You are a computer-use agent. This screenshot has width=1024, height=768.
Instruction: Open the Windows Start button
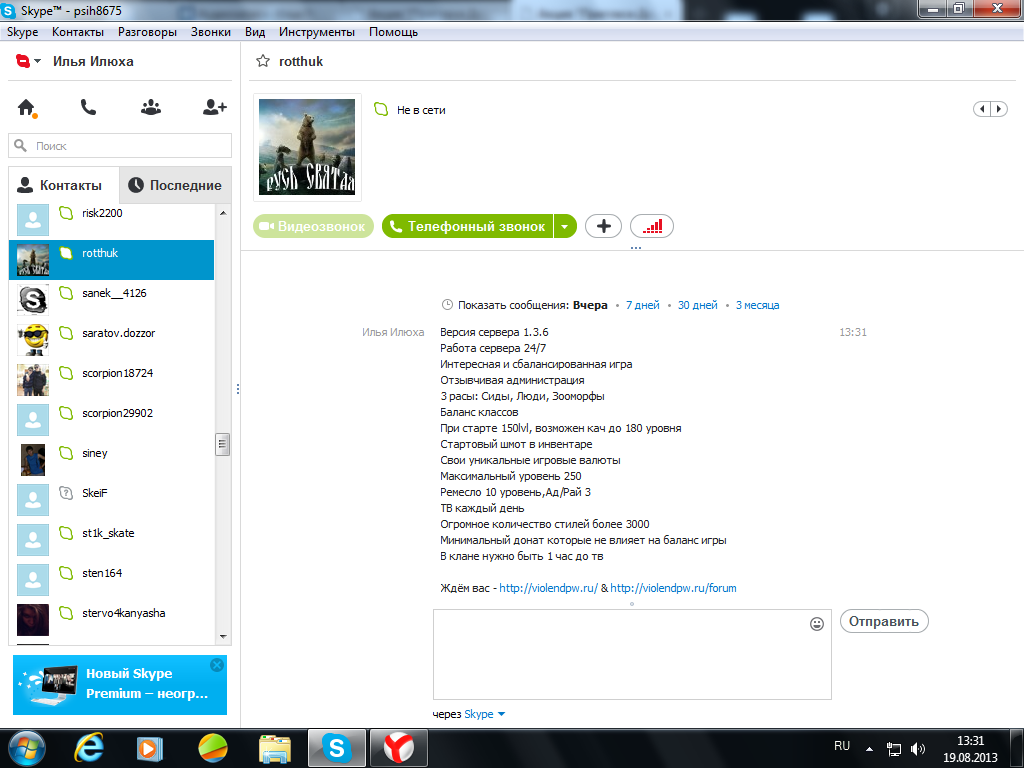coord(26,748)
